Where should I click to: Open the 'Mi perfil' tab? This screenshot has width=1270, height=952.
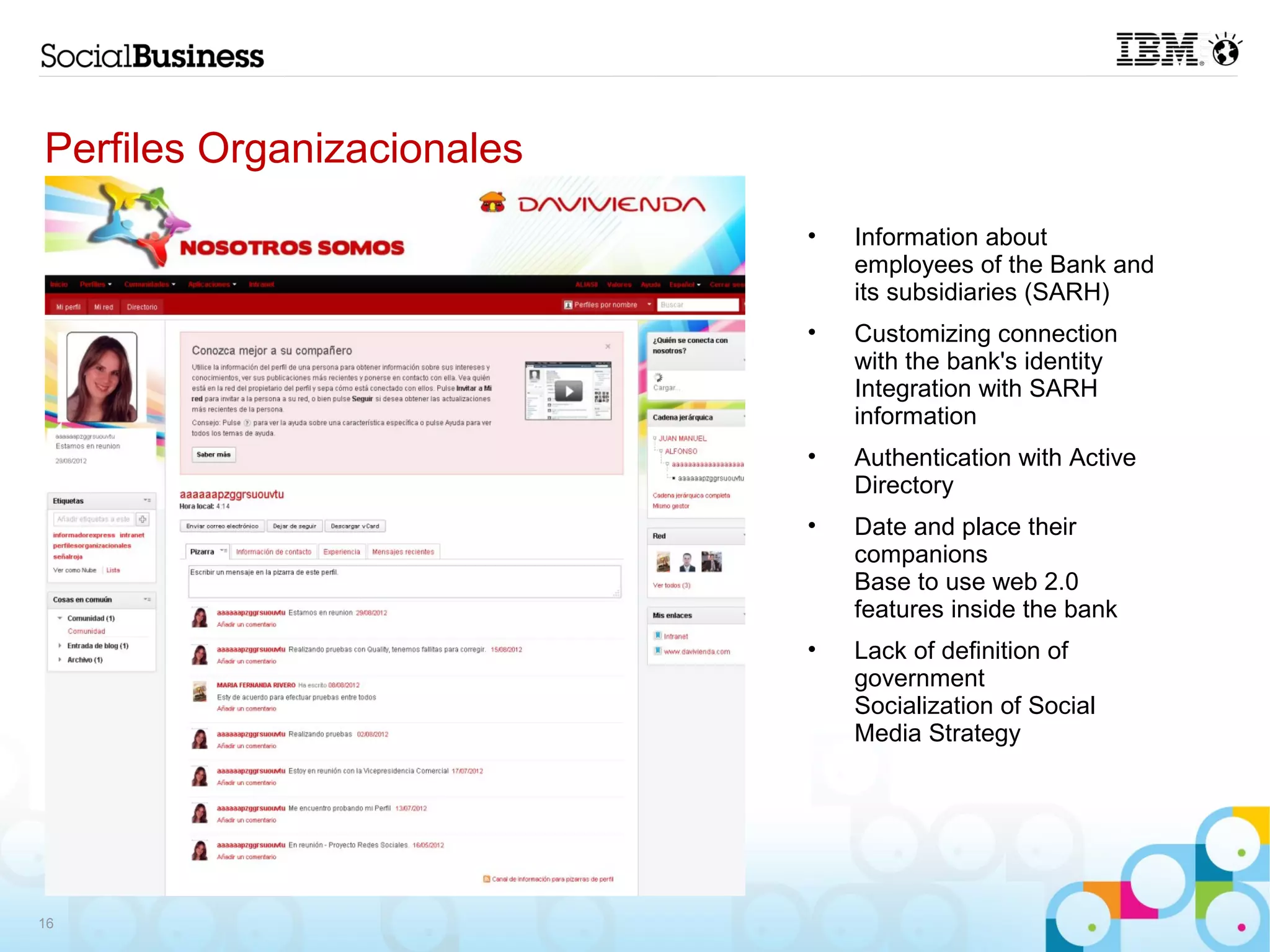coord(68,307)
